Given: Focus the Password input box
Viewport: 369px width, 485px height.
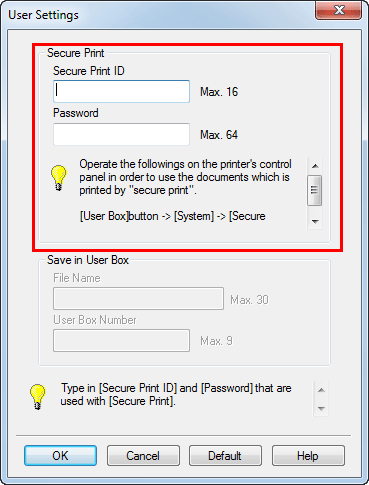Looking at the screenshot, I should click(121, 134).
